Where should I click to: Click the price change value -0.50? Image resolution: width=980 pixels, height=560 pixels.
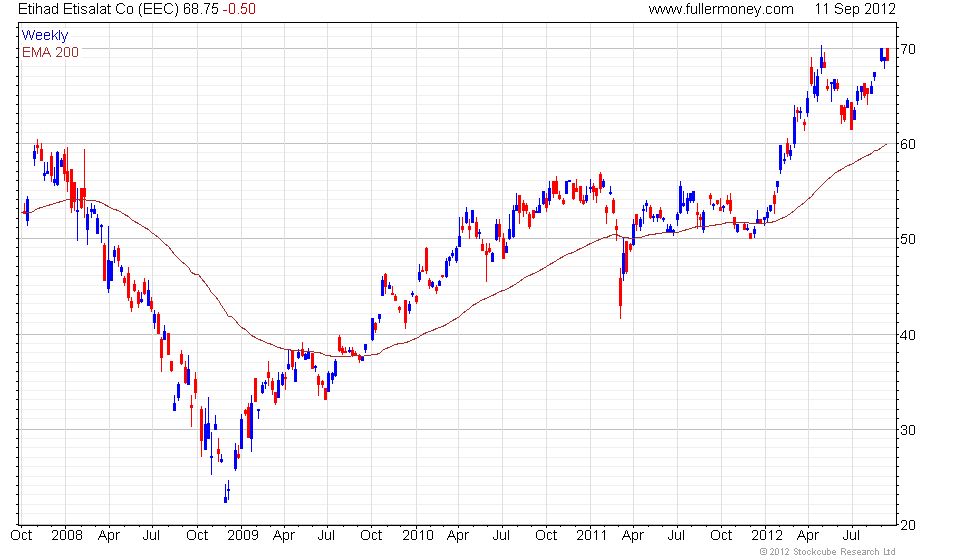(239, 9)
